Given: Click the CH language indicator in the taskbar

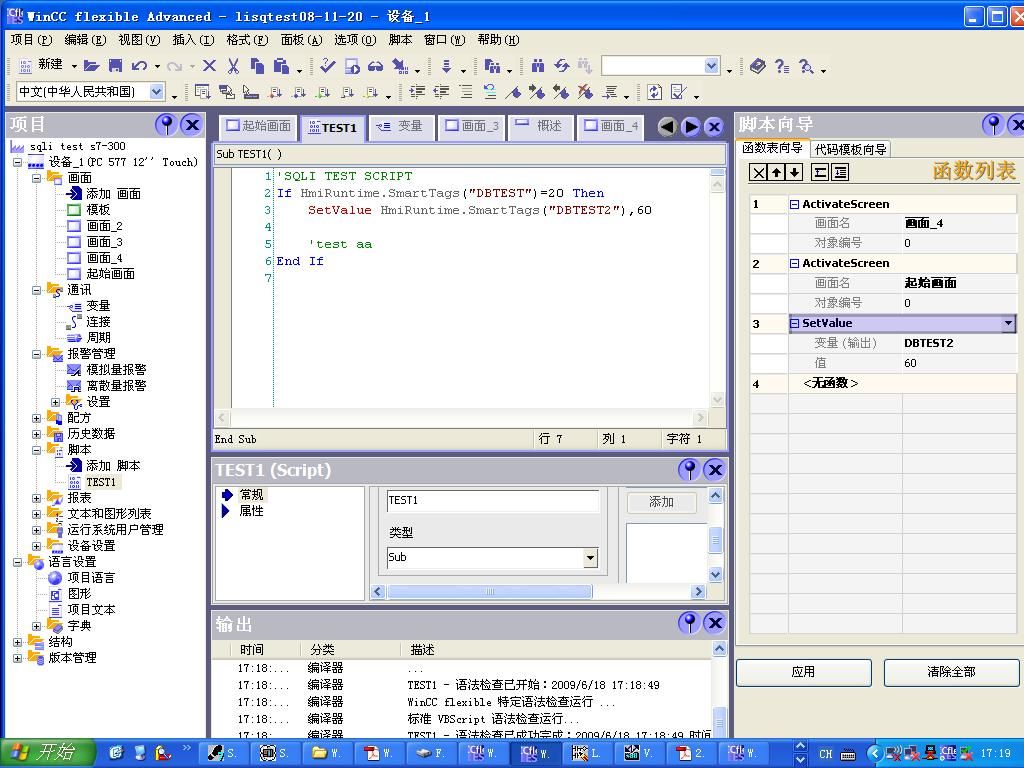Looking at the screenshot, I should [x=825, y=754].
